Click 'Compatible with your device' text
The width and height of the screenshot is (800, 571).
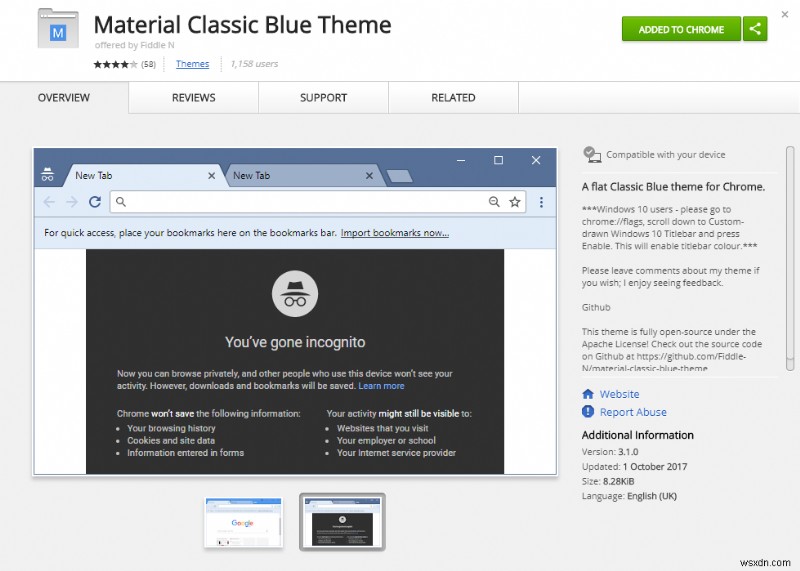665,155
